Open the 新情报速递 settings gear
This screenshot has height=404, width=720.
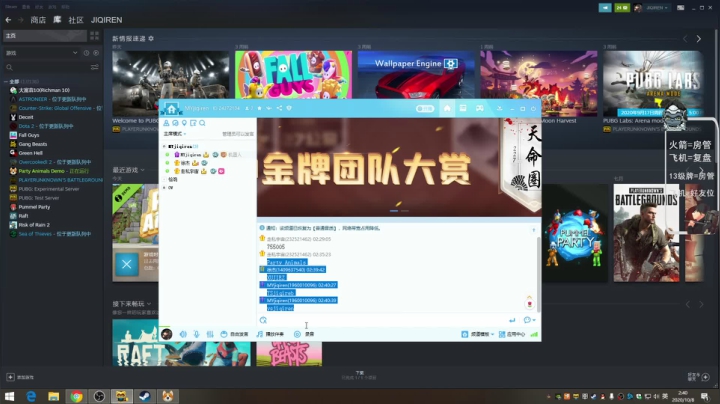151,39
